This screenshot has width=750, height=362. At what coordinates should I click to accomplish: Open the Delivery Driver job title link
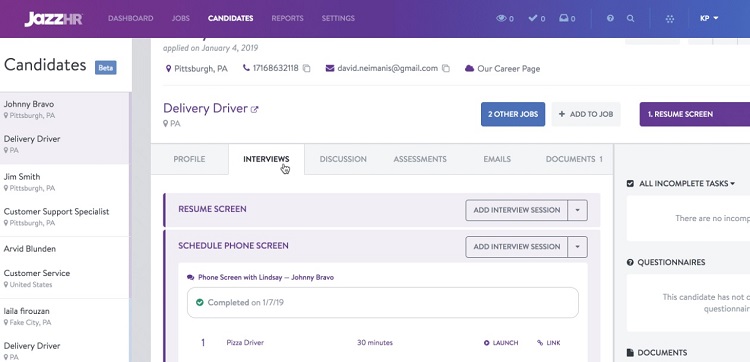(x=205, y=109)
